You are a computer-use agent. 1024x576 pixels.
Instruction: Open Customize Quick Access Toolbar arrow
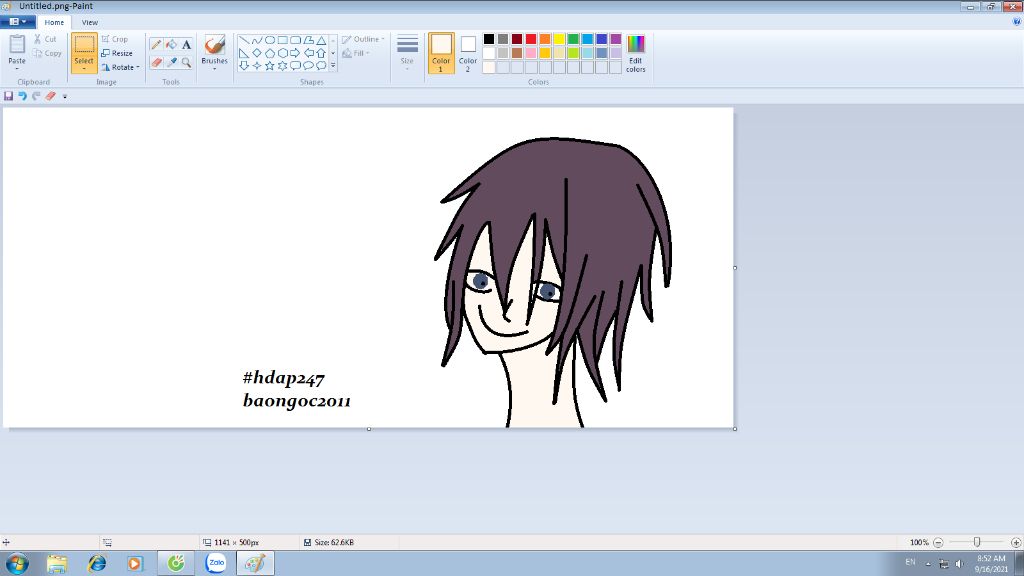(x=65, y=97)
